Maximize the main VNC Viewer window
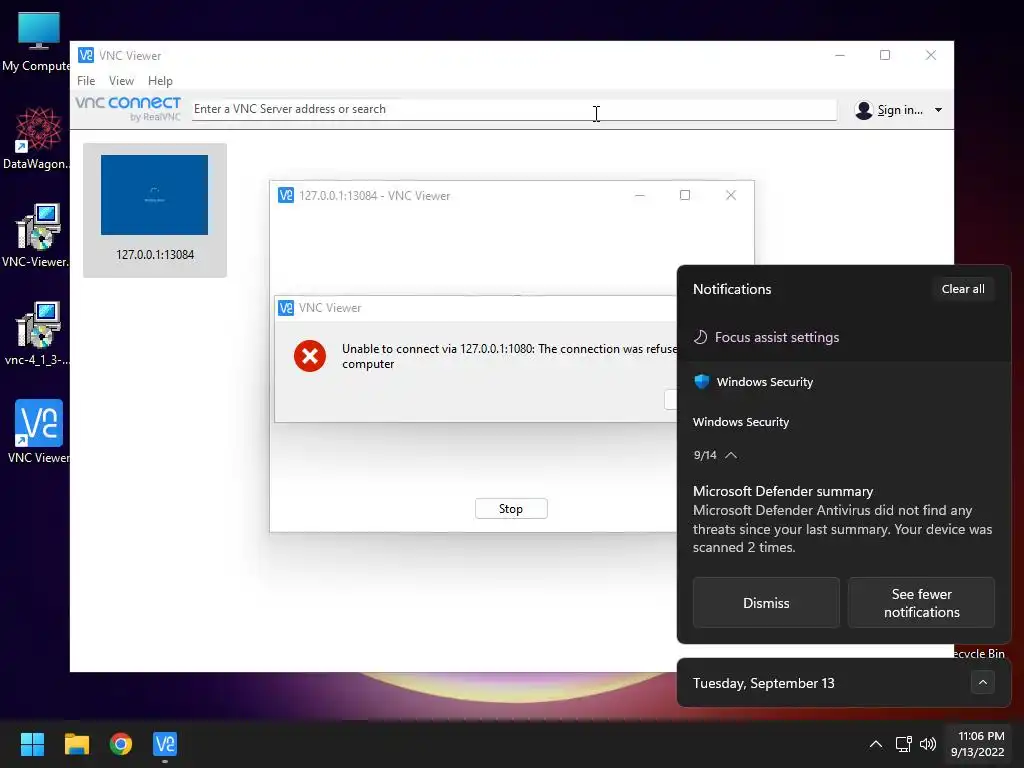1024x768 pixels. [x=885, y=56]
